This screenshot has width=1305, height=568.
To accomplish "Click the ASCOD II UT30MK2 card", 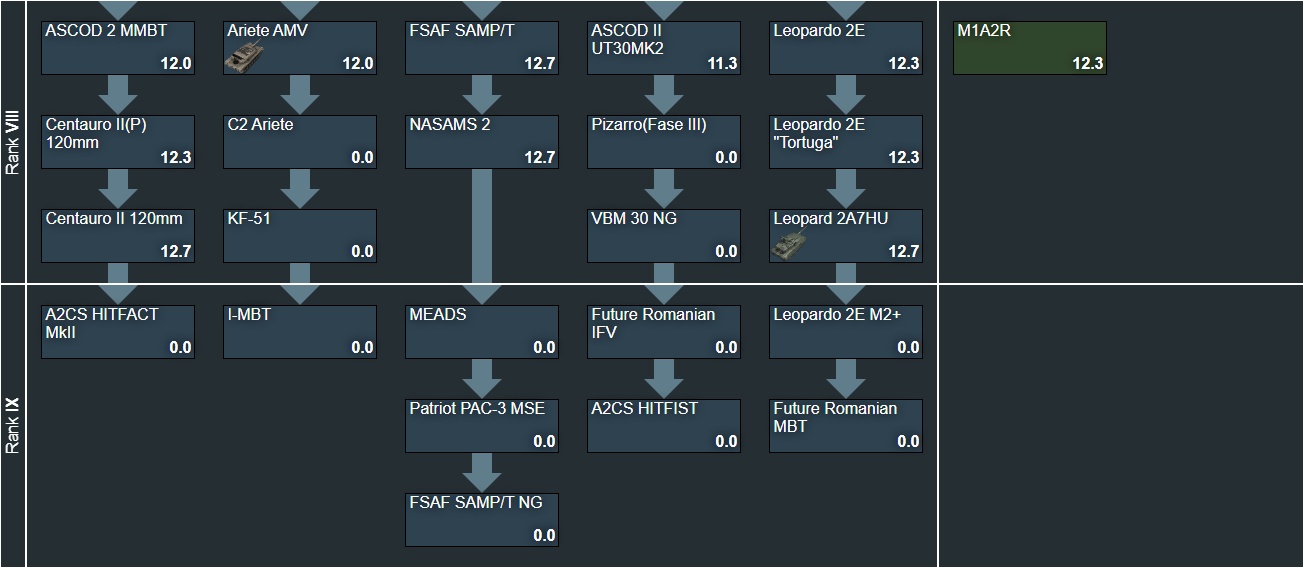I will tap(664, 48).
